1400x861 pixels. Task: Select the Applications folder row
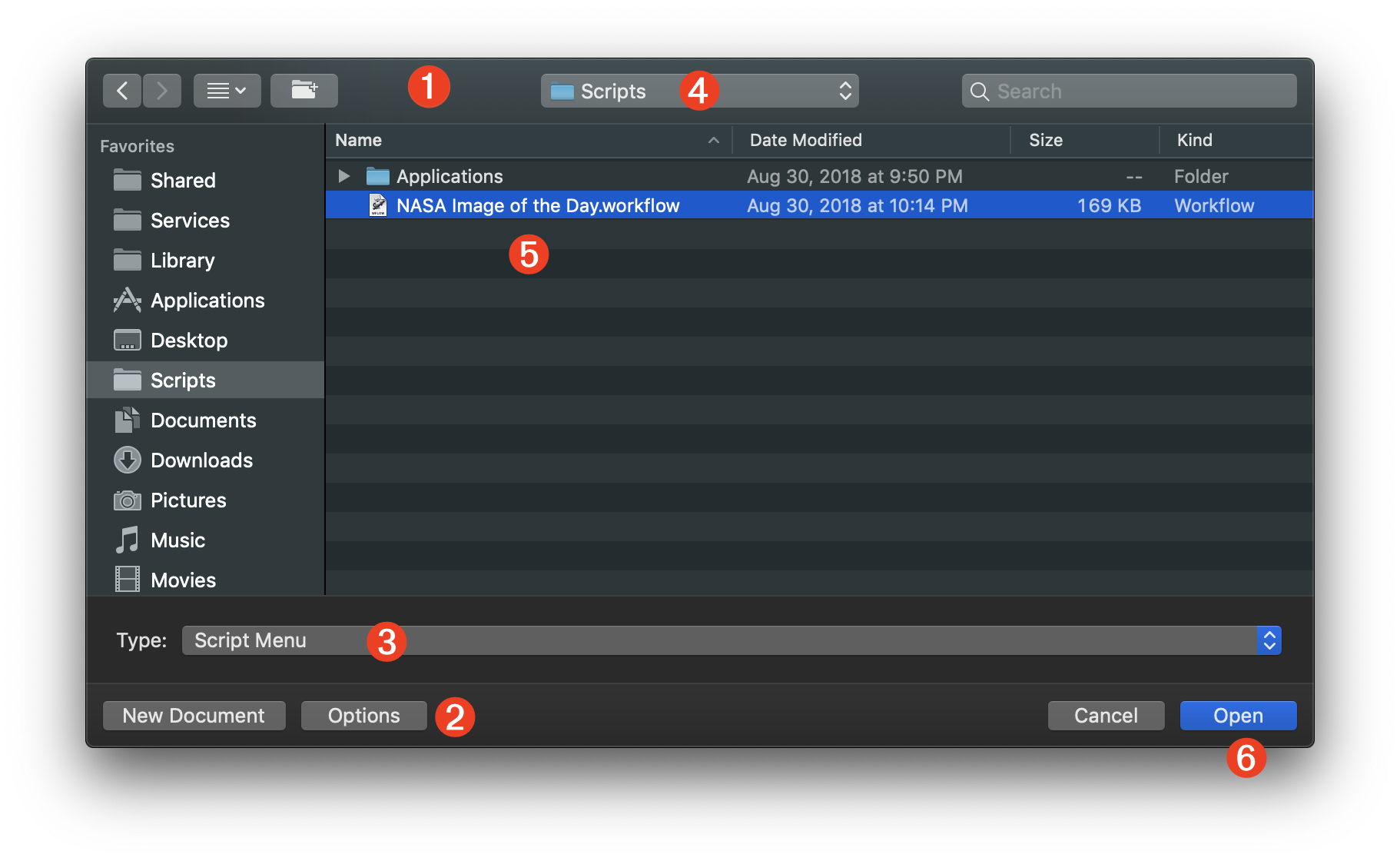[820, 176]
